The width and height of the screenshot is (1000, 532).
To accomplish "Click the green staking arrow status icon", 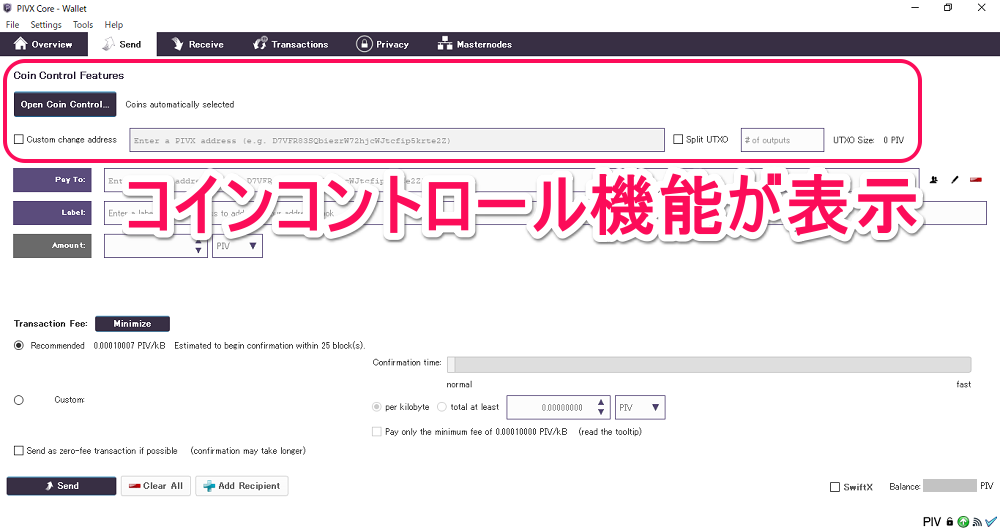I will click(962, 522).
